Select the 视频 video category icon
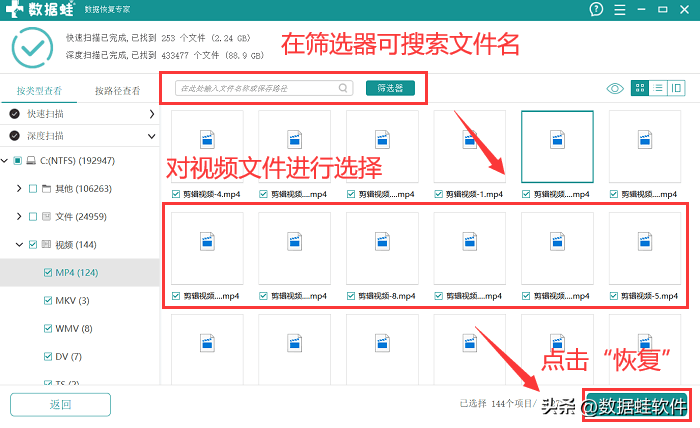 (46, 244)
